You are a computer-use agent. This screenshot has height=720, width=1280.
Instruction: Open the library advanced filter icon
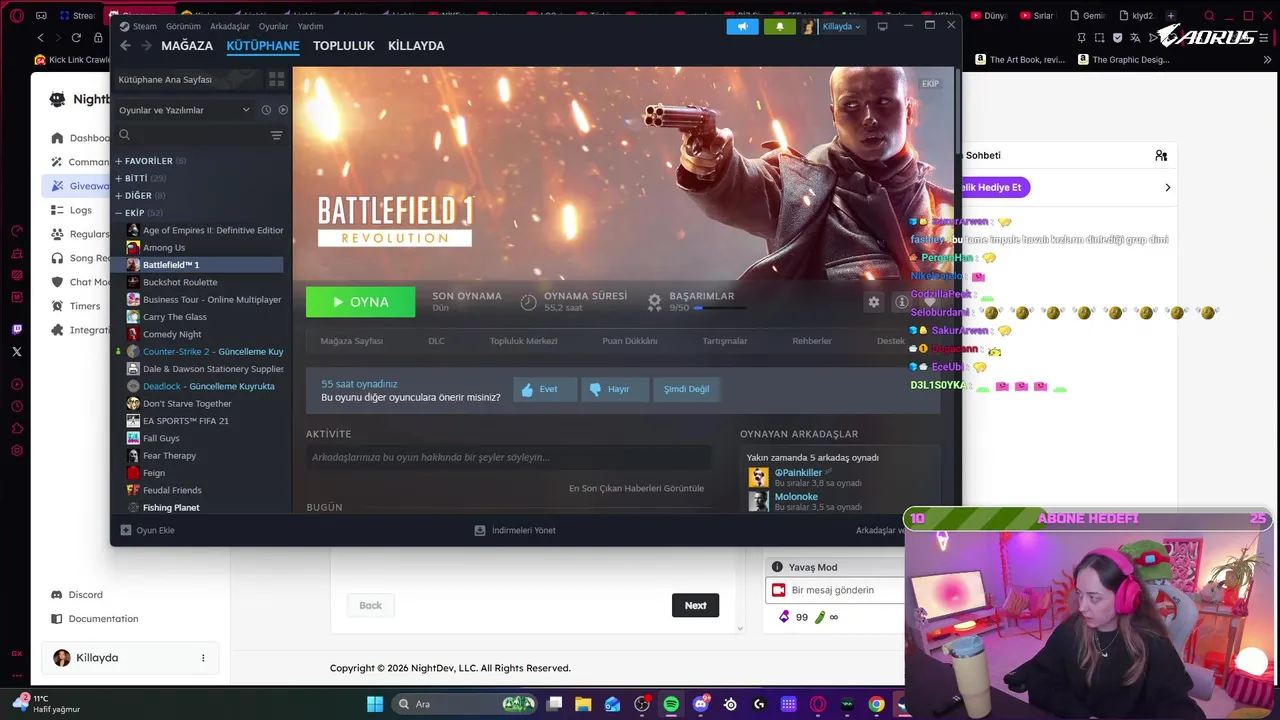276,135
